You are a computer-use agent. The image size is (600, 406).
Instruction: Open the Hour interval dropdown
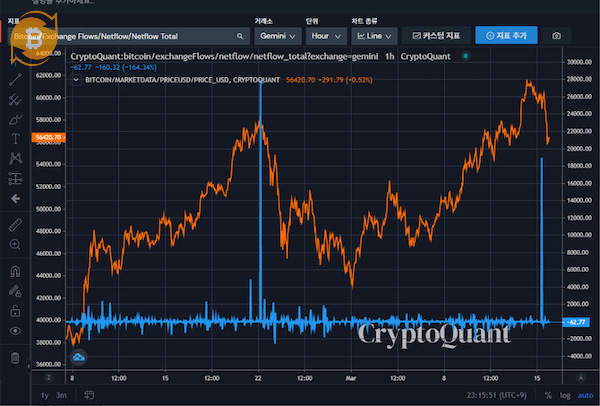pyautogui.click(x=326, y=36)
